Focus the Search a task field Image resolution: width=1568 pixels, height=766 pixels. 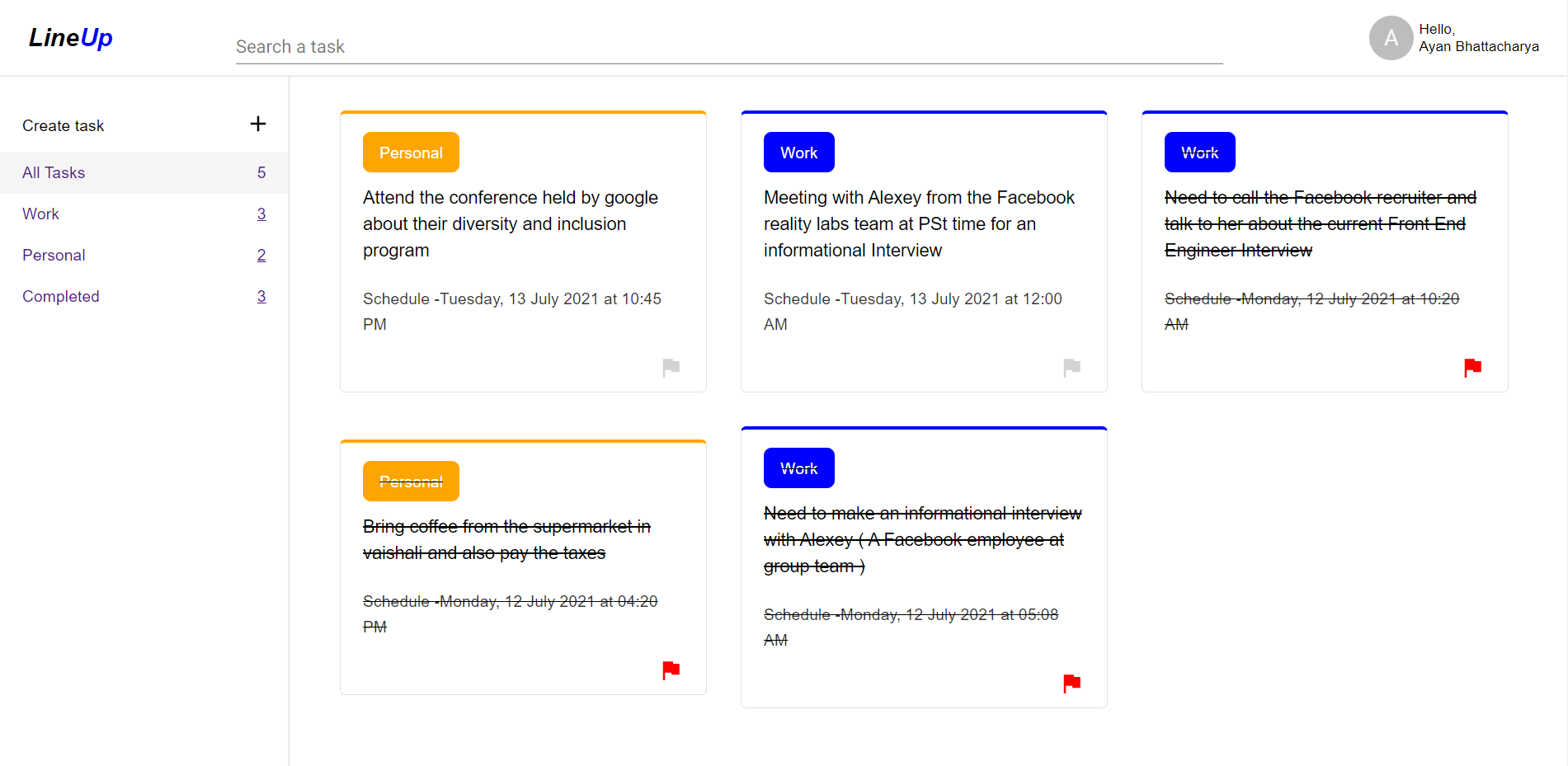tap(729, 47)
